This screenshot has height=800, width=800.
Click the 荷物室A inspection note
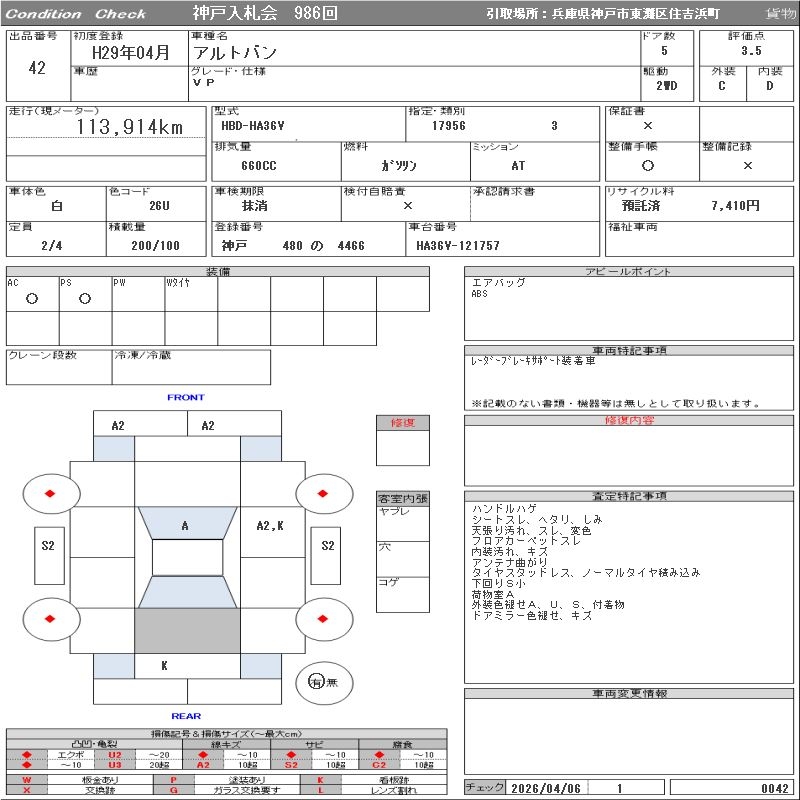[493, 594]
